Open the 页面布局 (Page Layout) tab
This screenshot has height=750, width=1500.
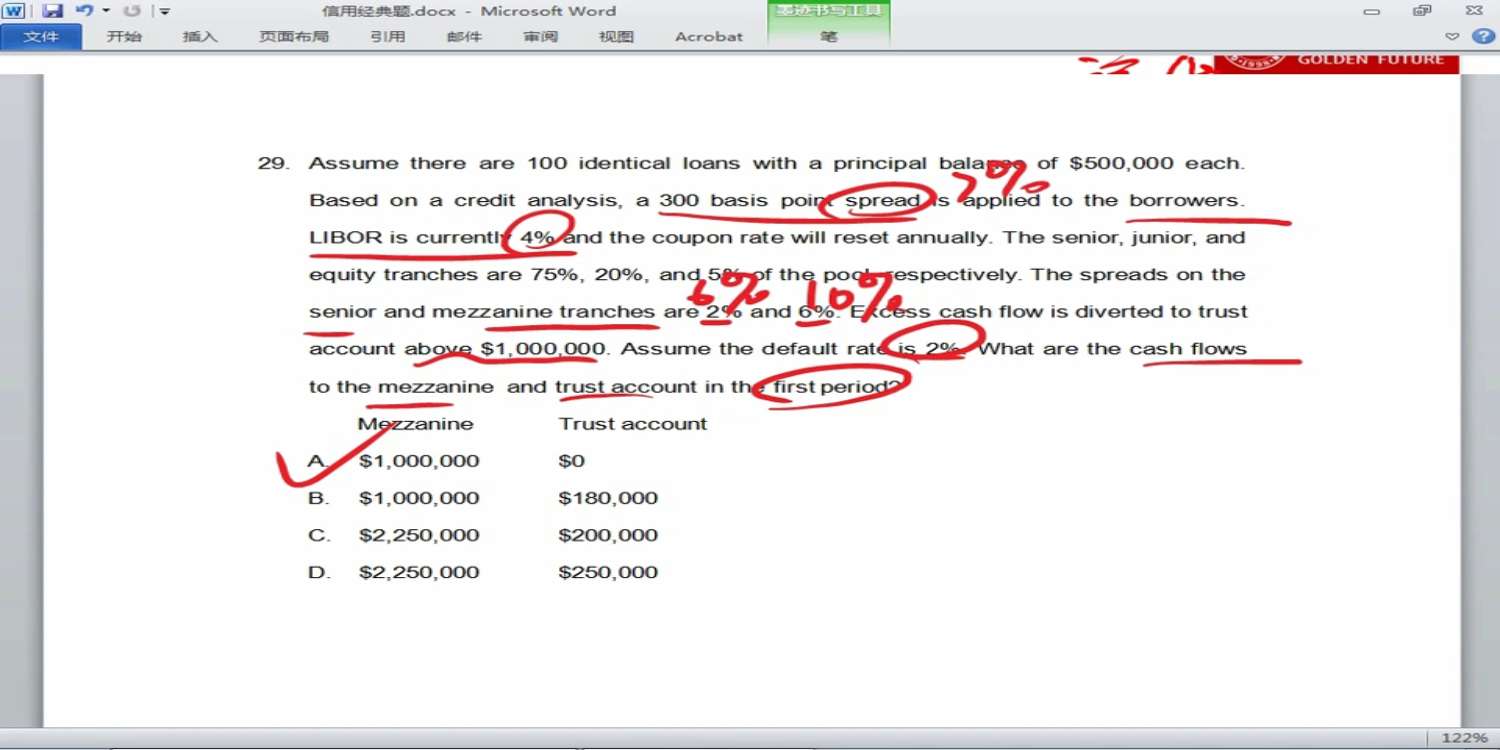294,37
